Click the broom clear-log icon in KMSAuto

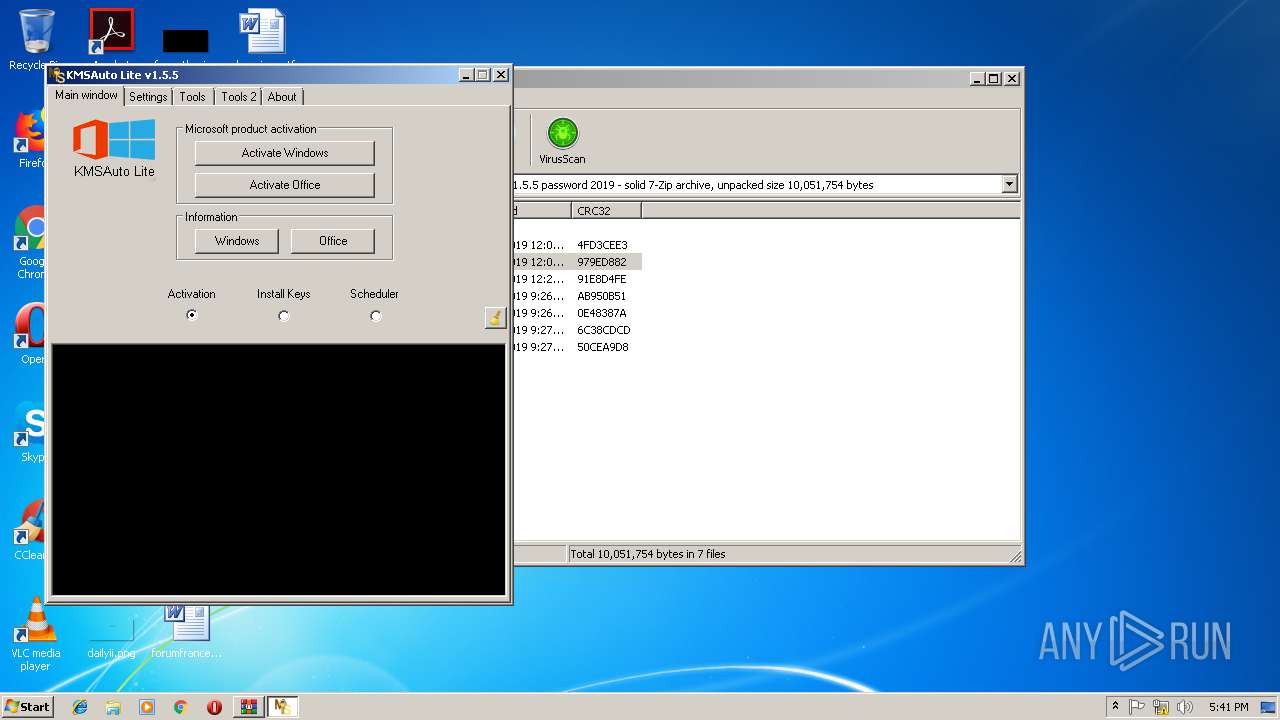click(x=494, y=318)
